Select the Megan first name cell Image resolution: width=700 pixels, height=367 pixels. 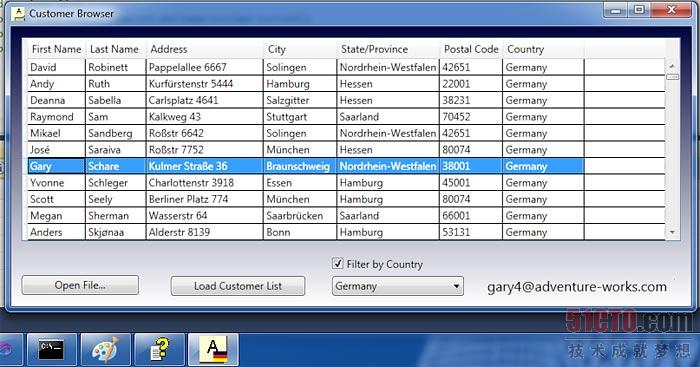tap(56, 216)
